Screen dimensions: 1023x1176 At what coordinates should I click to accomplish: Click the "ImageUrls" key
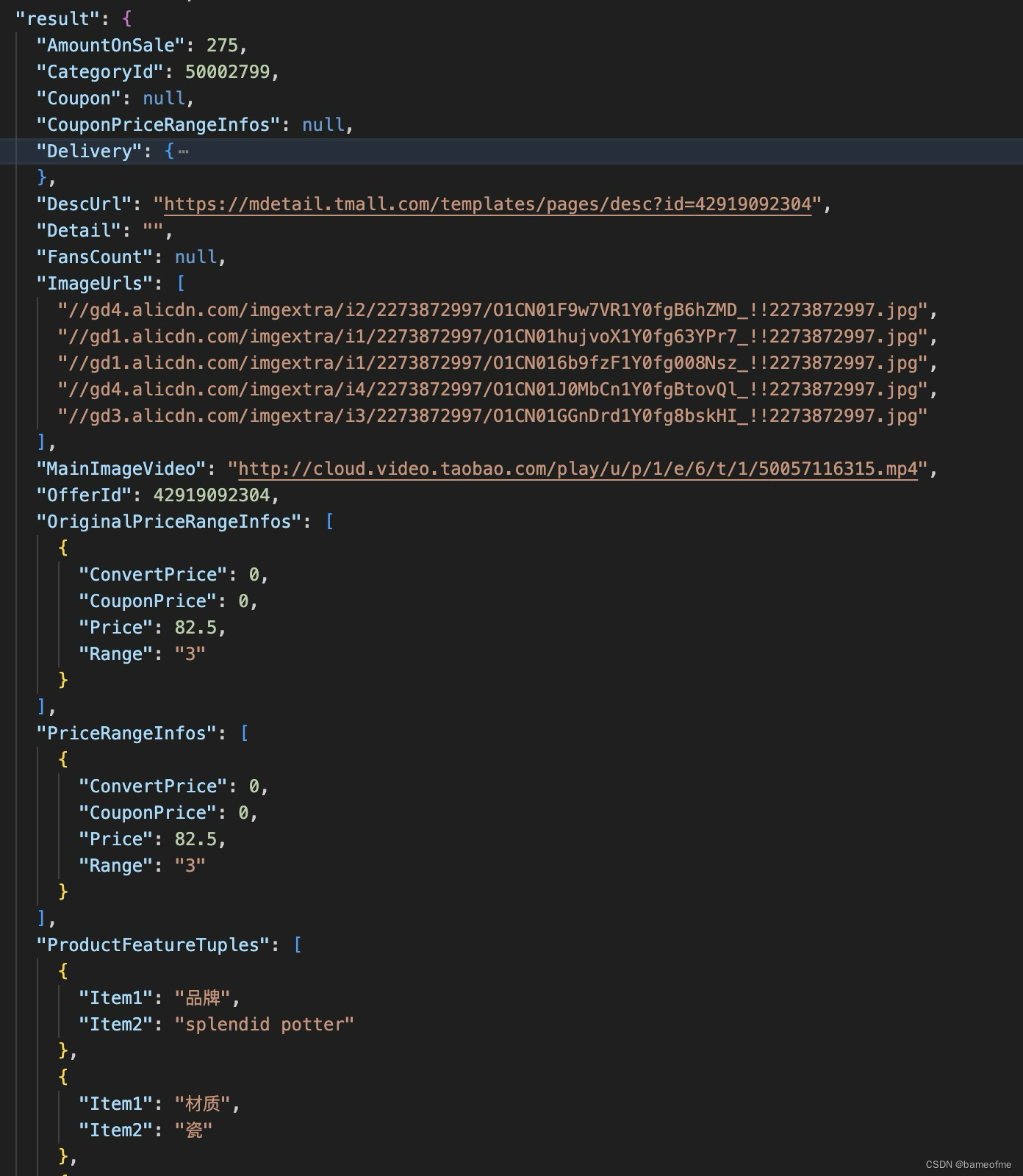pyautogui.click(x=95, y=284)
